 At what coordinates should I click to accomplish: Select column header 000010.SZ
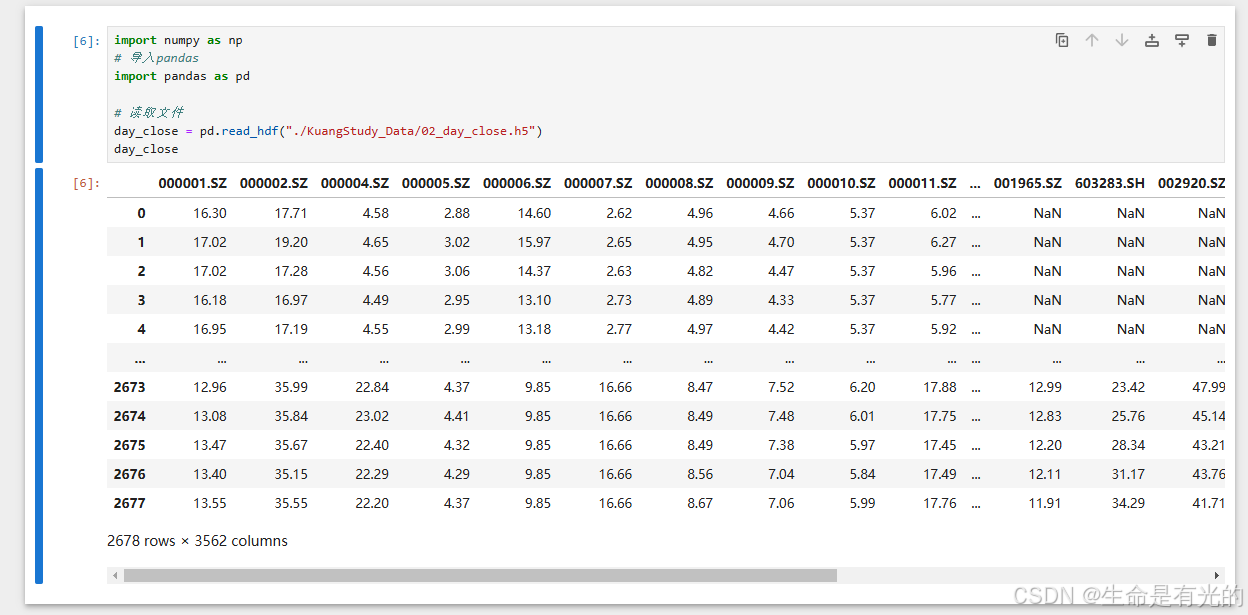[840, 183]
